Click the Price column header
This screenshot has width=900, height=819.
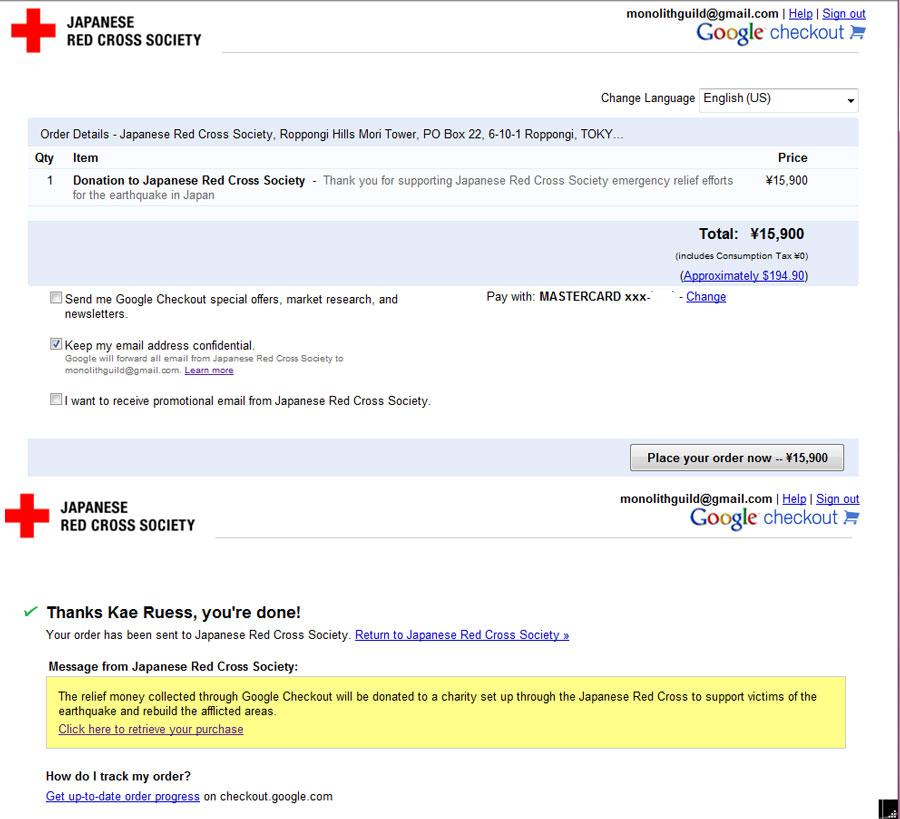coord(793,158)
